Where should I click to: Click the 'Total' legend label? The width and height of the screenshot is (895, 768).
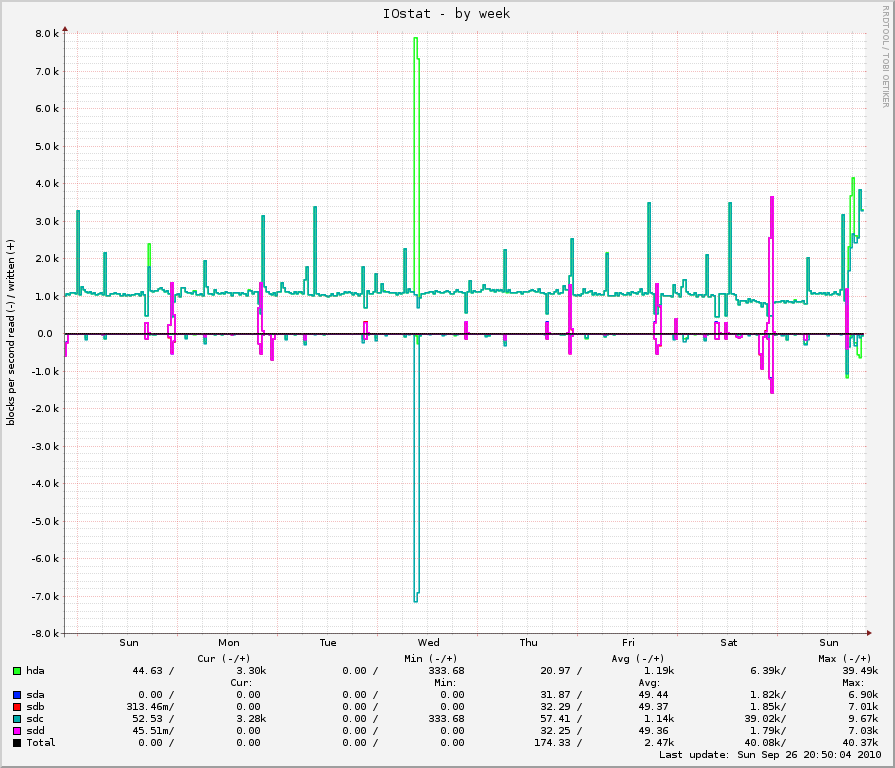pyautogui.click(x=41, y=743)
